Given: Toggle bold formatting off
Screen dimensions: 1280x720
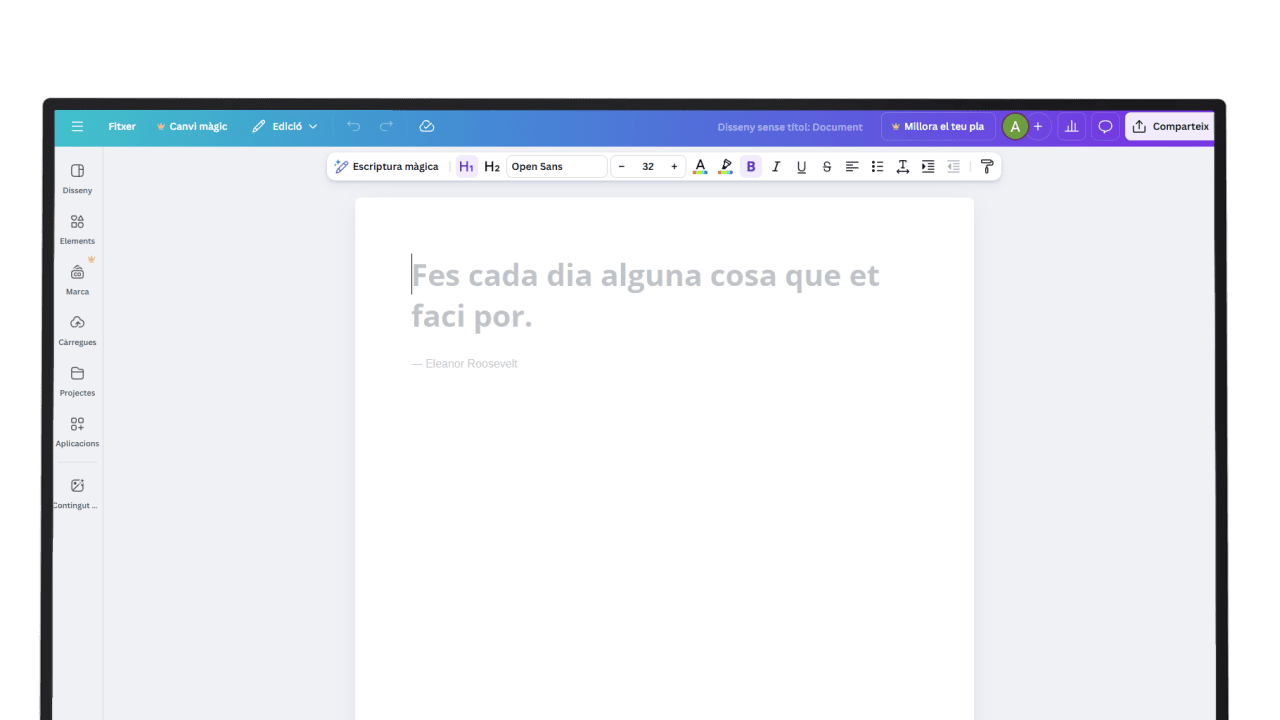Looking at the screenshot, I should (751, 167).
